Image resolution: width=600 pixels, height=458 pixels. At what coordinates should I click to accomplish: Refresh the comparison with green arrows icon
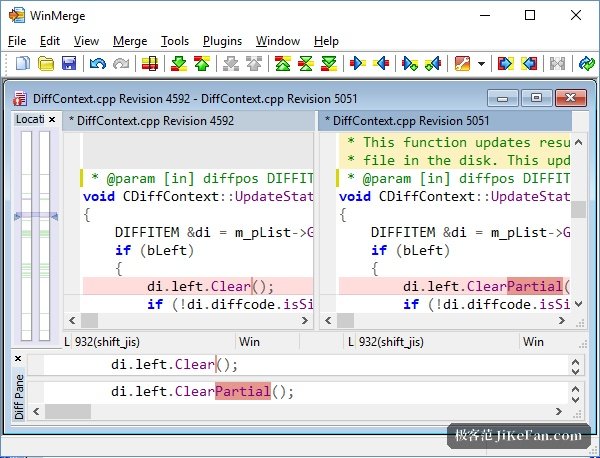(586, 64)
